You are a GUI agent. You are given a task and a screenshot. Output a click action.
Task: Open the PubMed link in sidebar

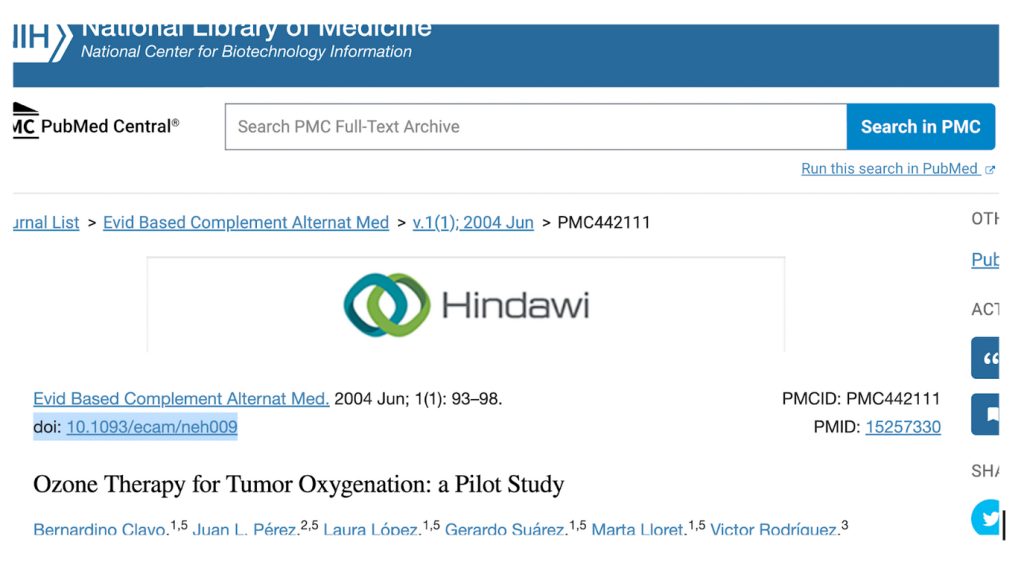click(985, 260)
